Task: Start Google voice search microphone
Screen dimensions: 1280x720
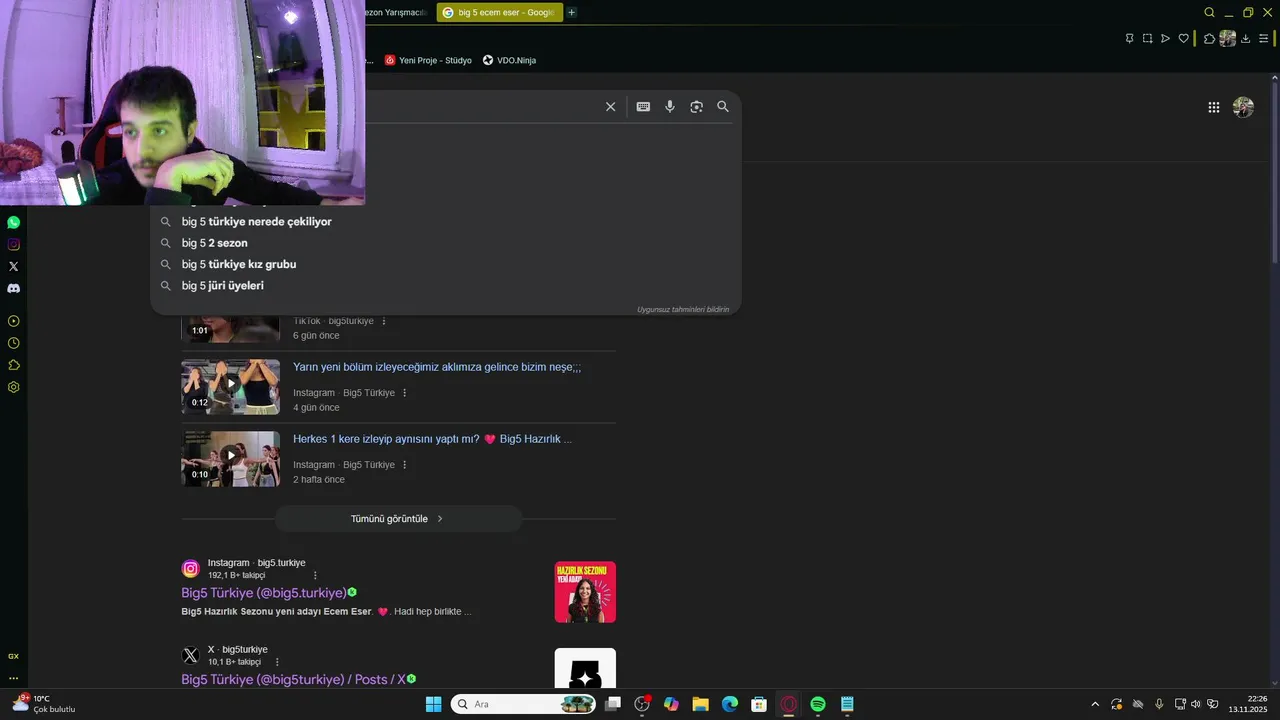Action: pos(670,107)
